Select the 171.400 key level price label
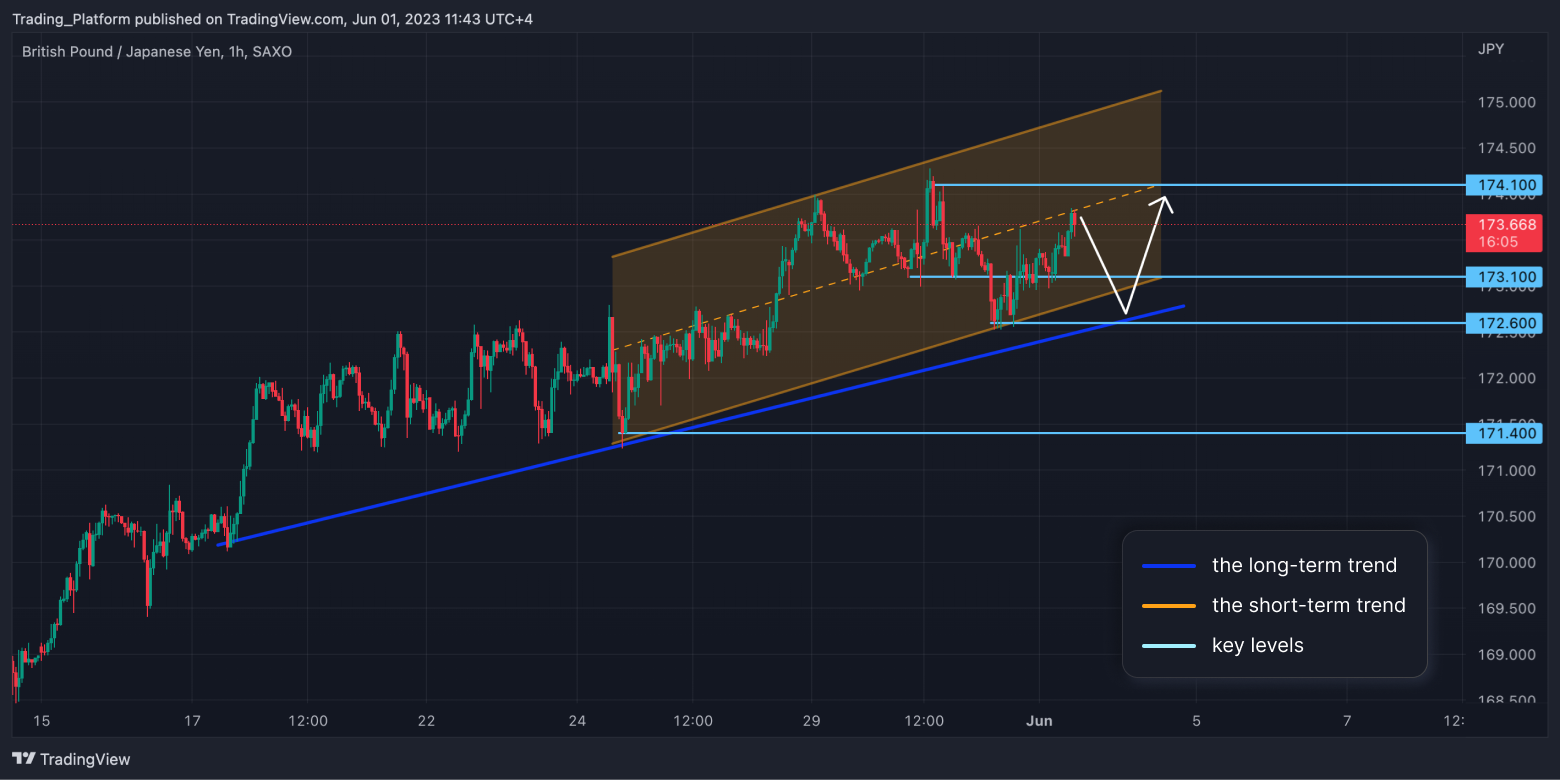Image resolution: width=1560 pixels, height=780 pixels. tap(1504, 433)
